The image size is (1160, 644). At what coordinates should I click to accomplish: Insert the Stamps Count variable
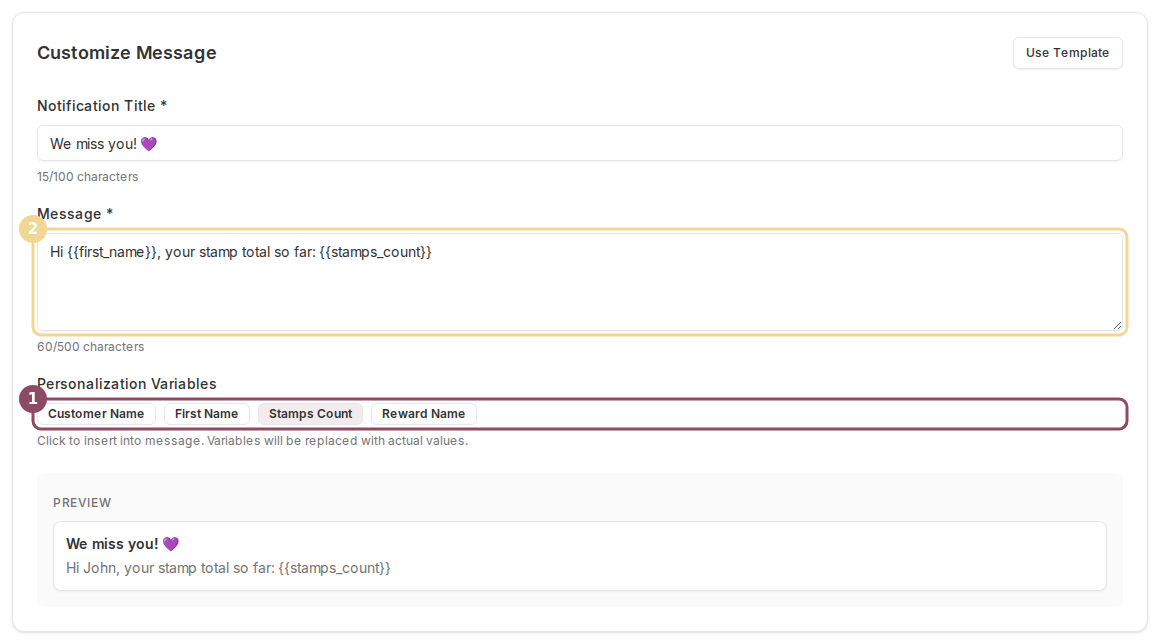(310, 414)
